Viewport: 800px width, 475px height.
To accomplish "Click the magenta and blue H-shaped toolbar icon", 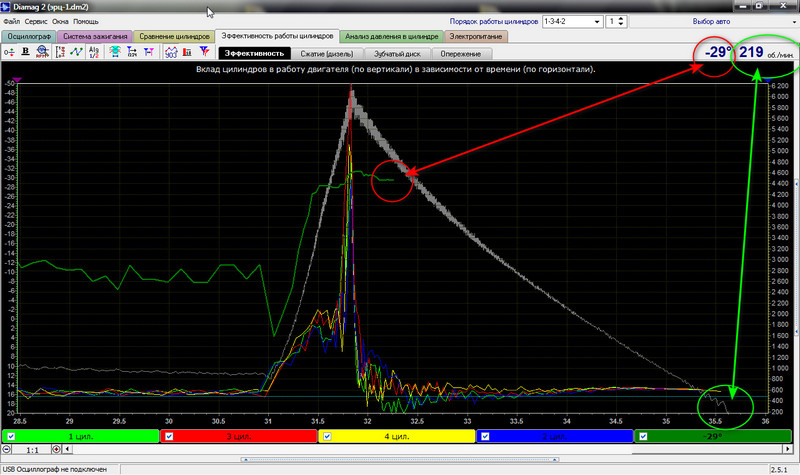I will click(148, 52).
